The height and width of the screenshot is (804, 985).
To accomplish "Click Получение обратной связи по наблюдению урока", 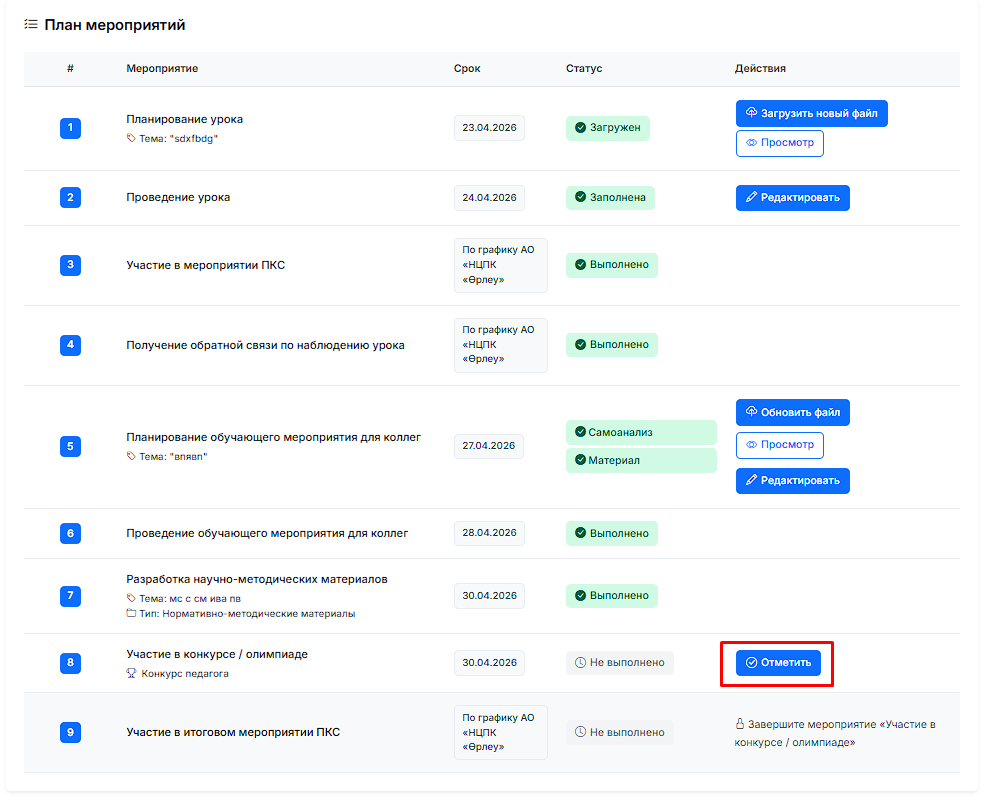I will [265, 345].
